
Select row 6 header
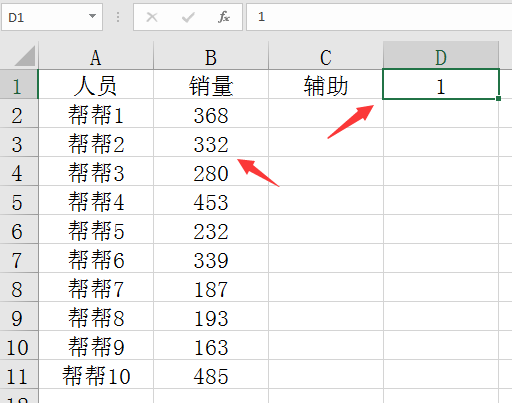19,229
